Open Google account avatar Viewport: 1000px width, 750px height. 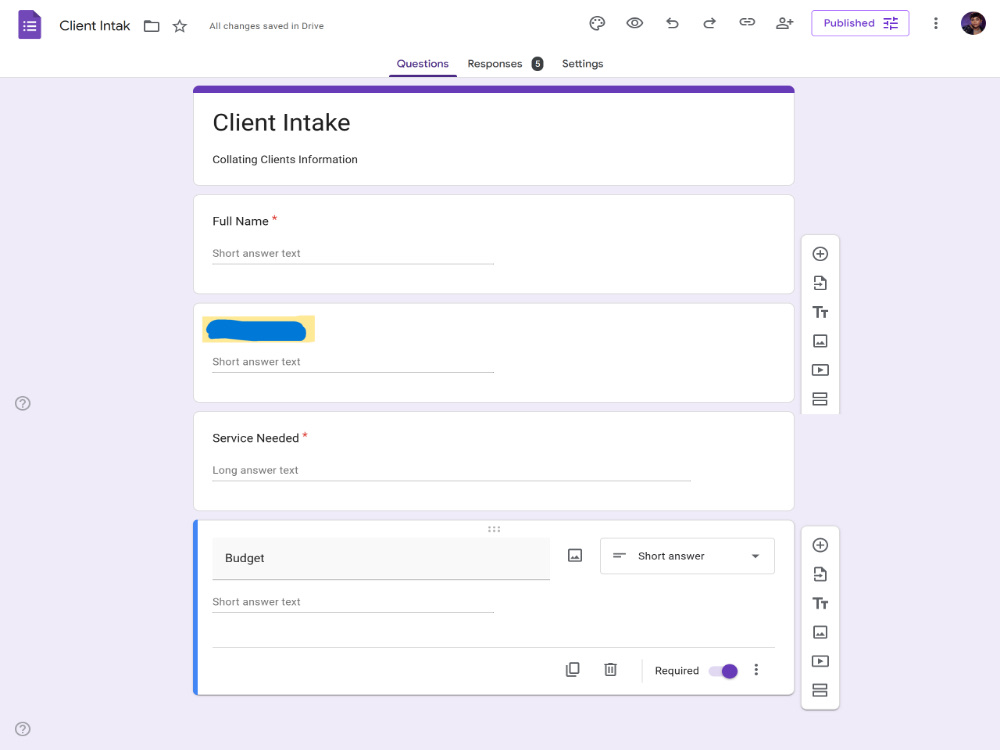(x=973, y=24)
